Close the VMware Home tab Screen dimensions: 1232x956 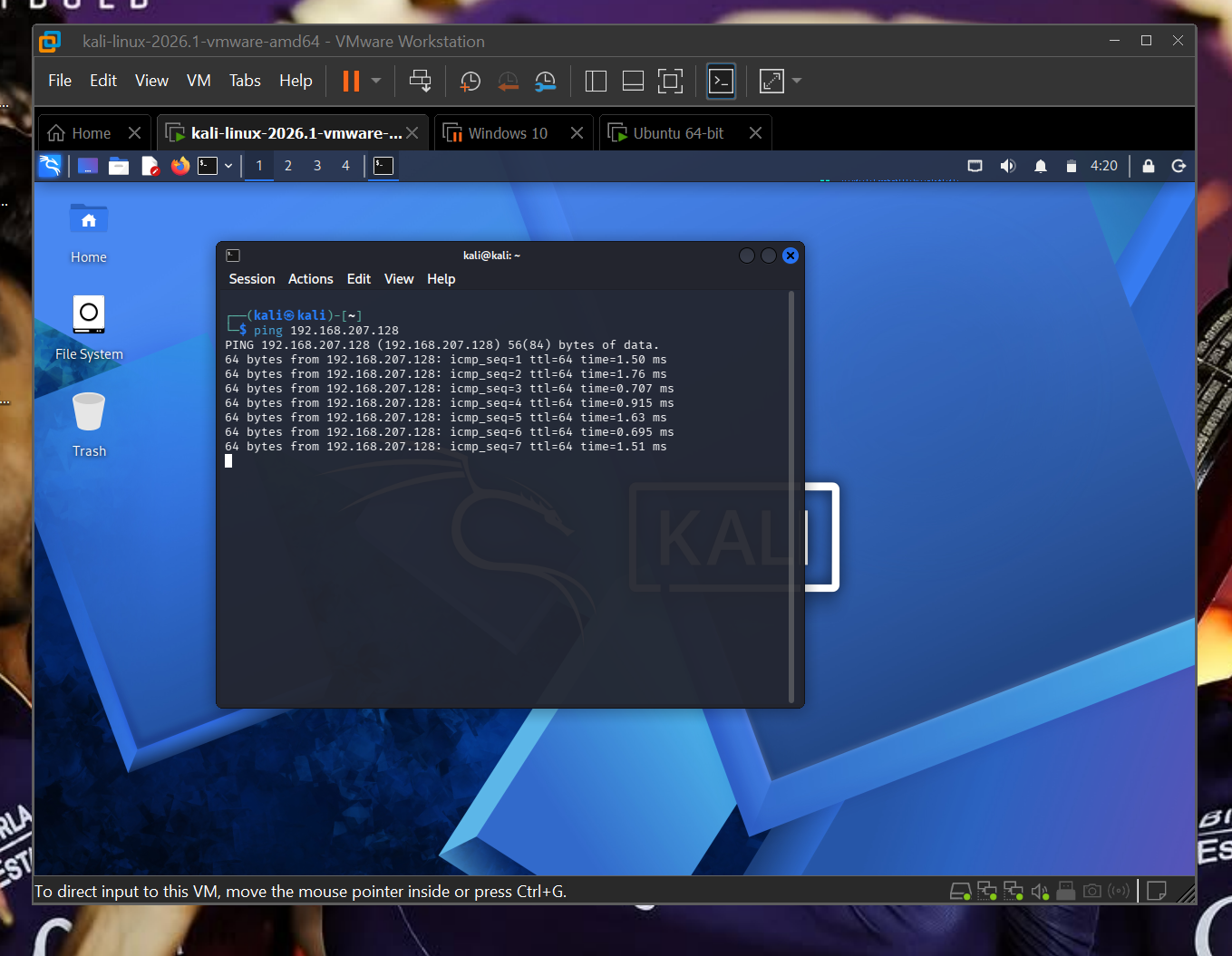134,133
